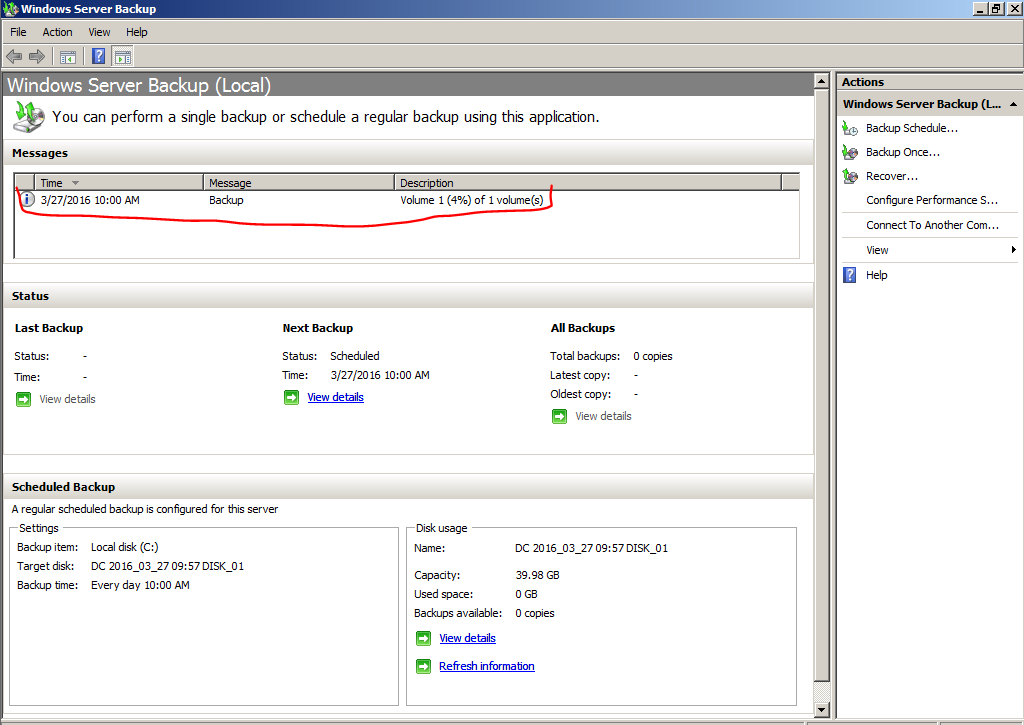Click the 0 GB used space value

tap(526, 594)
